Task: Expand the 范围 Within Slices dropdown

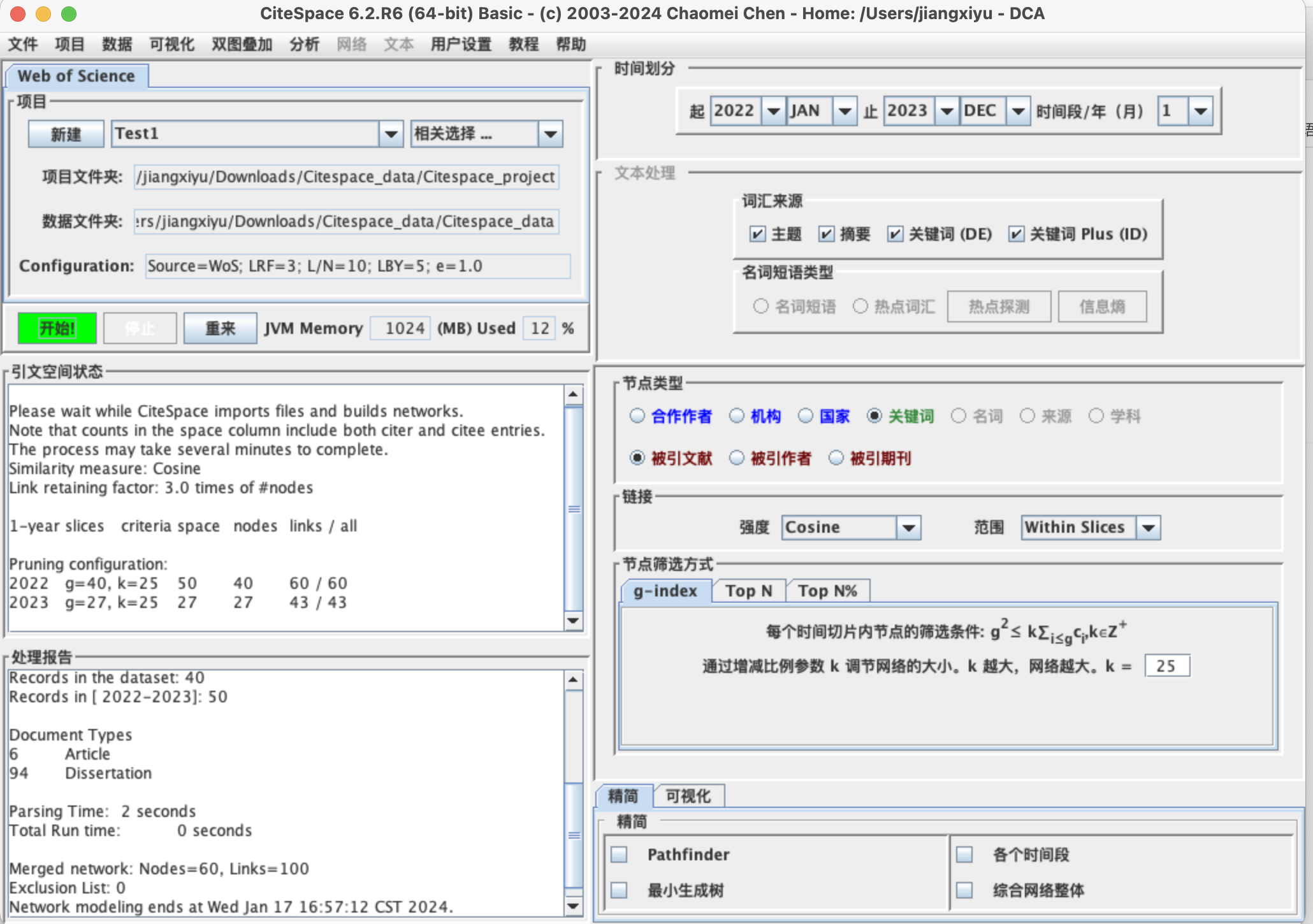Action: (x=1150, y=527)
